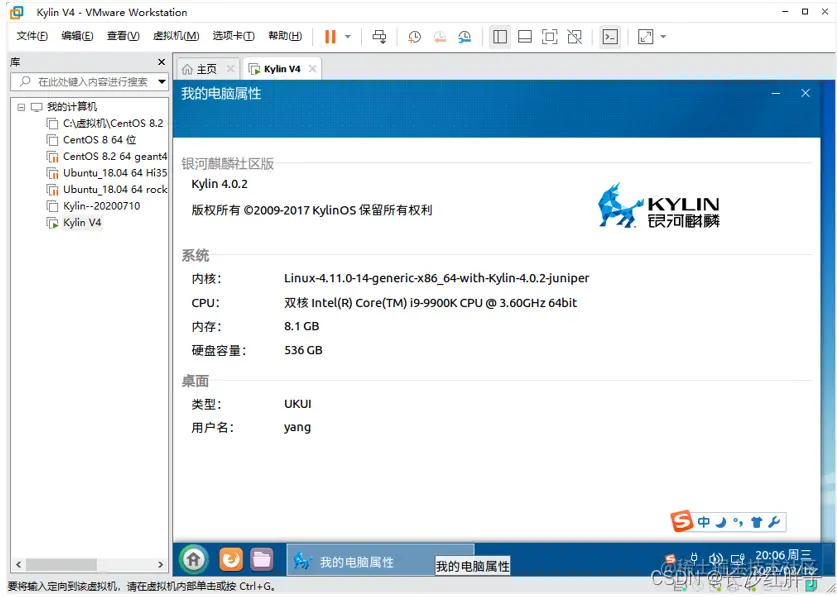Open the 虚拟机(M) menu

176,36
